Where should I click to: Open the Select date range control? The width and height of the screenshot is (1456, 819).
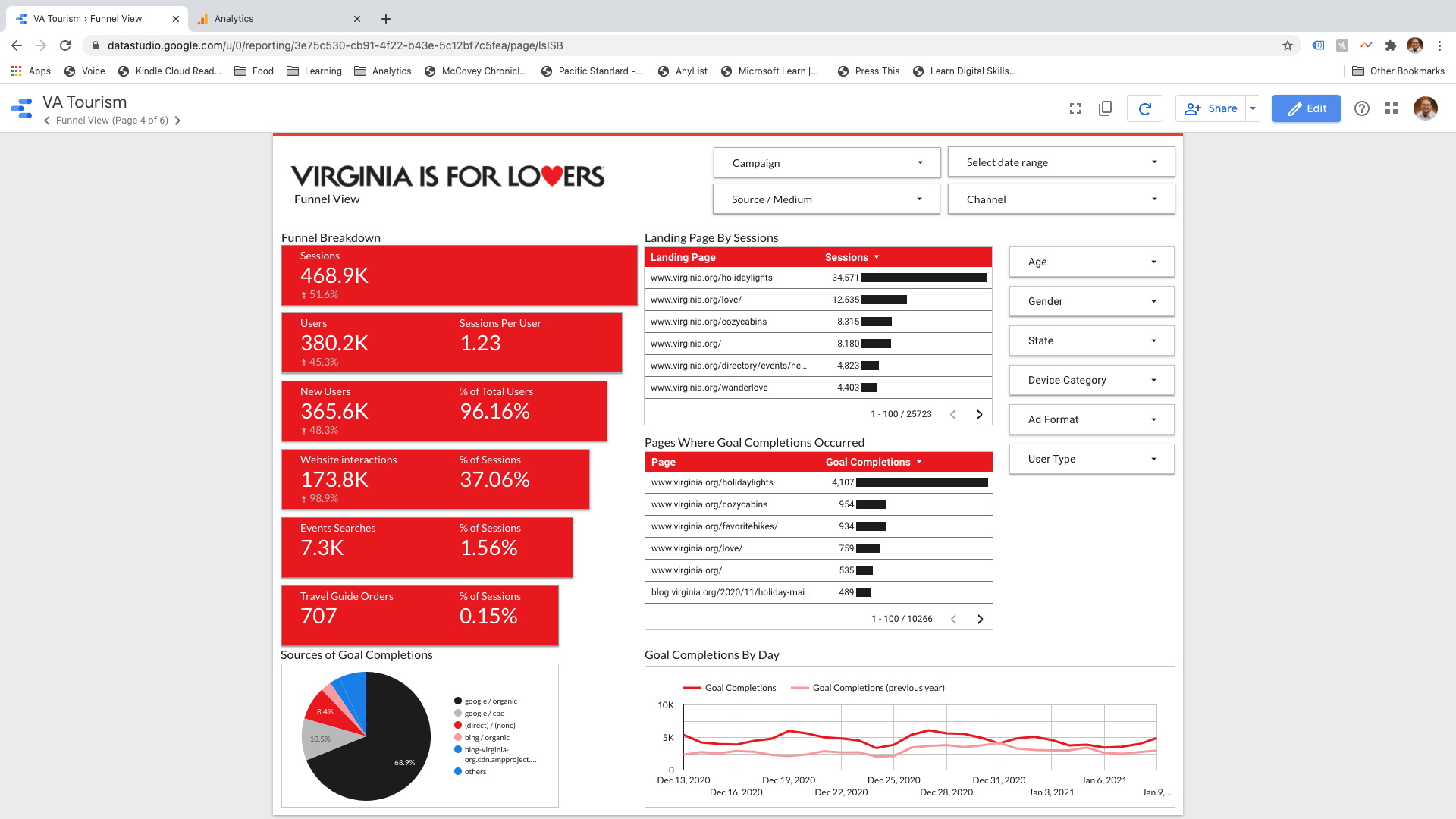pyautogui.click(x=1060, y=162)
